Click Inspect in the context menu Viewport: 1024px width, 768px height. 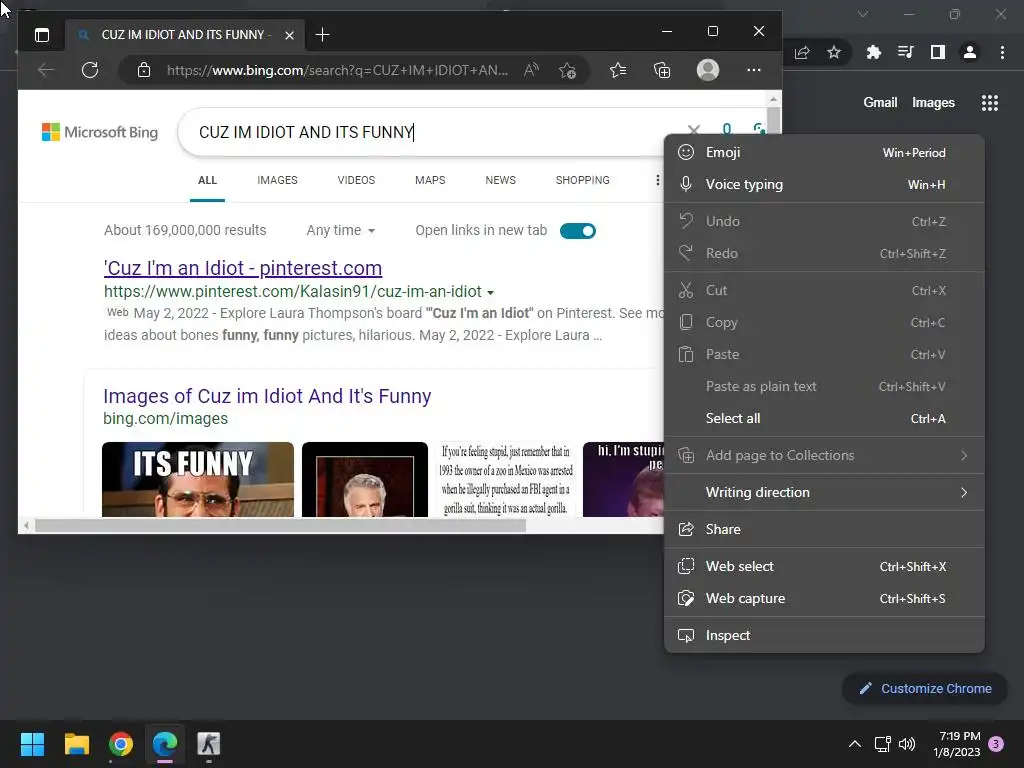(x=824, y=635)
